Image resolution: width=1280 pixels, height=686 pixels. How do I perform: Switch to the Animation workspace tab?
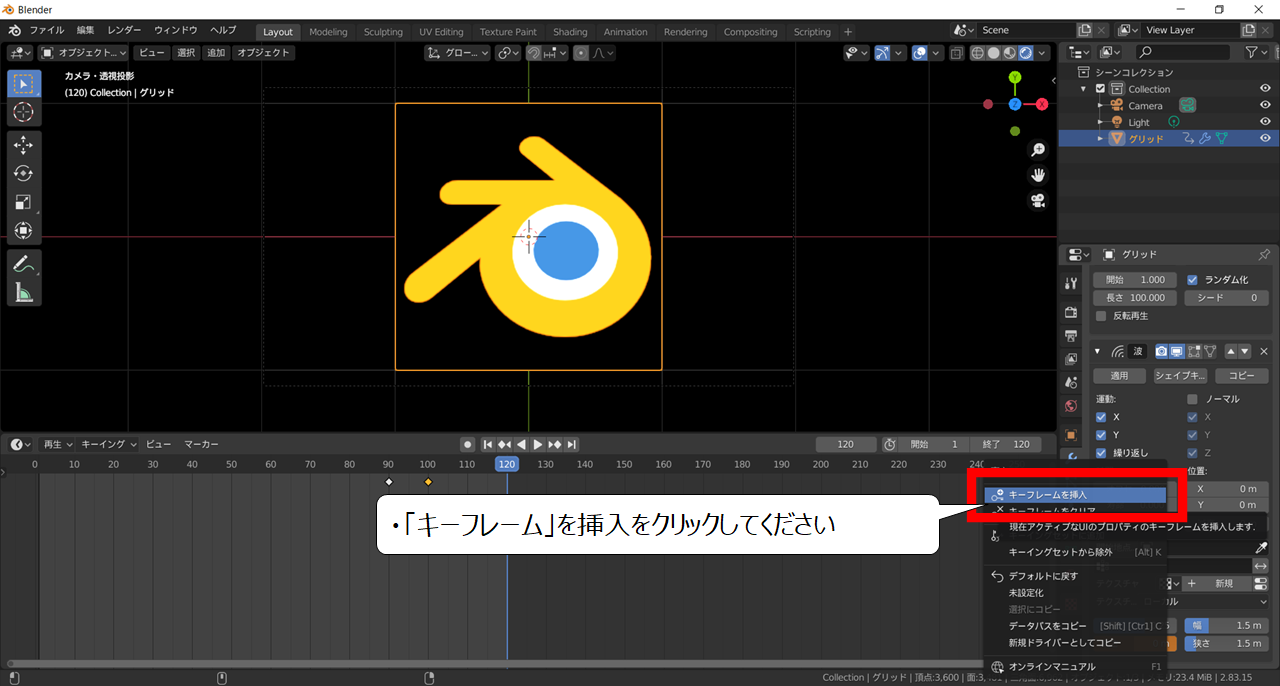coord(626,32)
